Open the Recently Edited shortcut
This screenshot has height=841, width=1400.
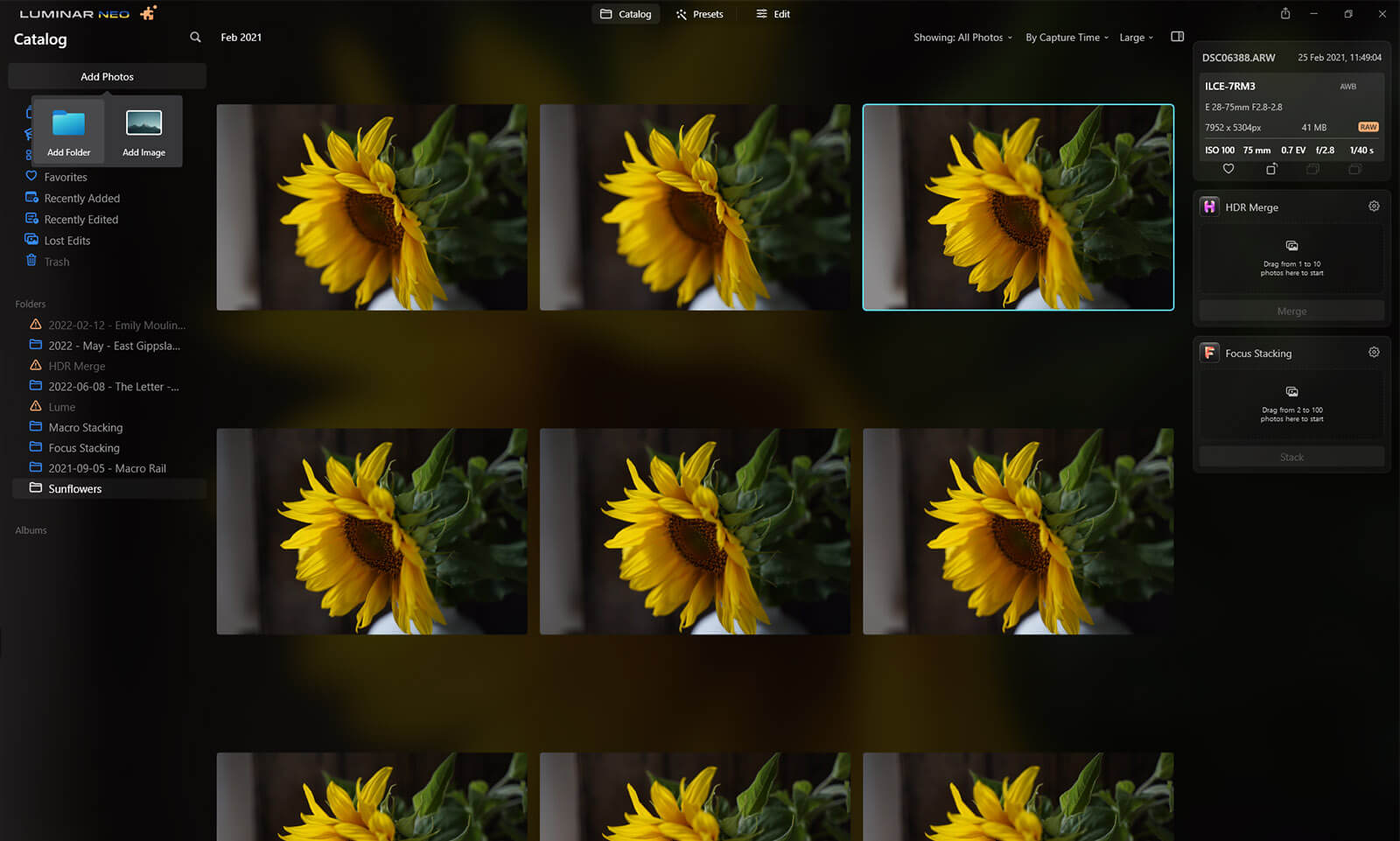pyautogui.click(x=80, y=220)
